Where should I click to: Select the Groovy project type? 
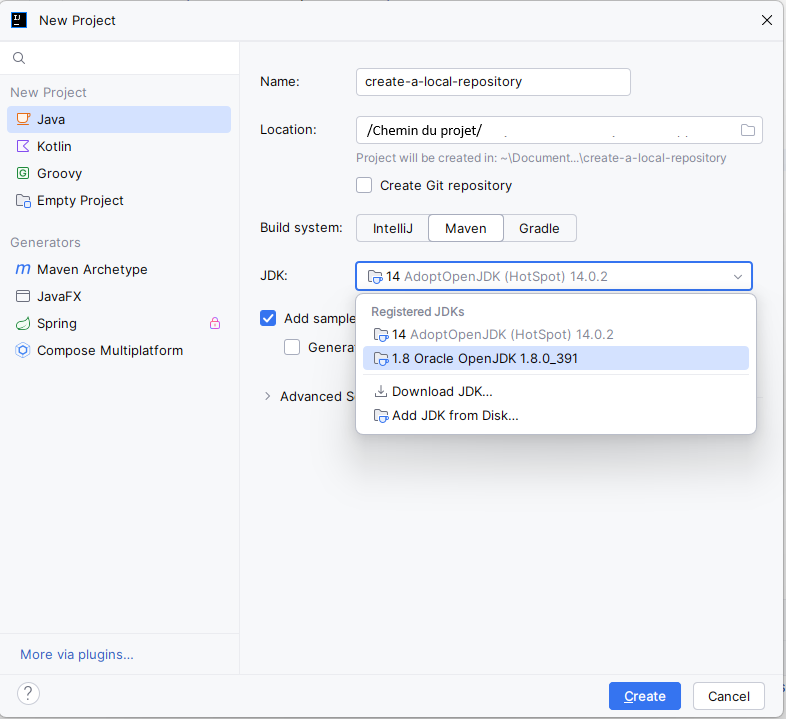point(119,173)
